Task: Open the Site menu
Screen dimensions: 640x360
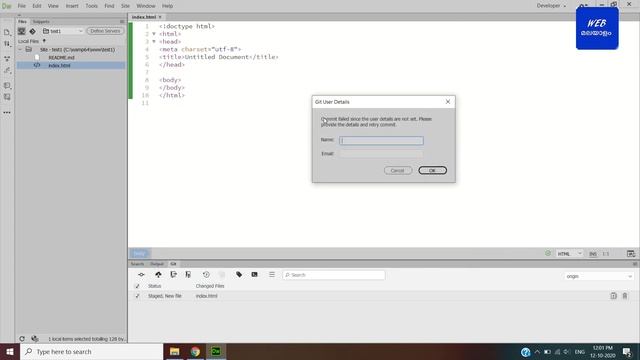Action: click(125, 6)
